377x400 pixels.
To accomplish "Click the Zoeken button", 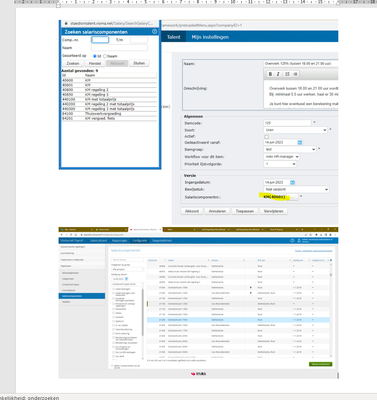I will [73, 63].
